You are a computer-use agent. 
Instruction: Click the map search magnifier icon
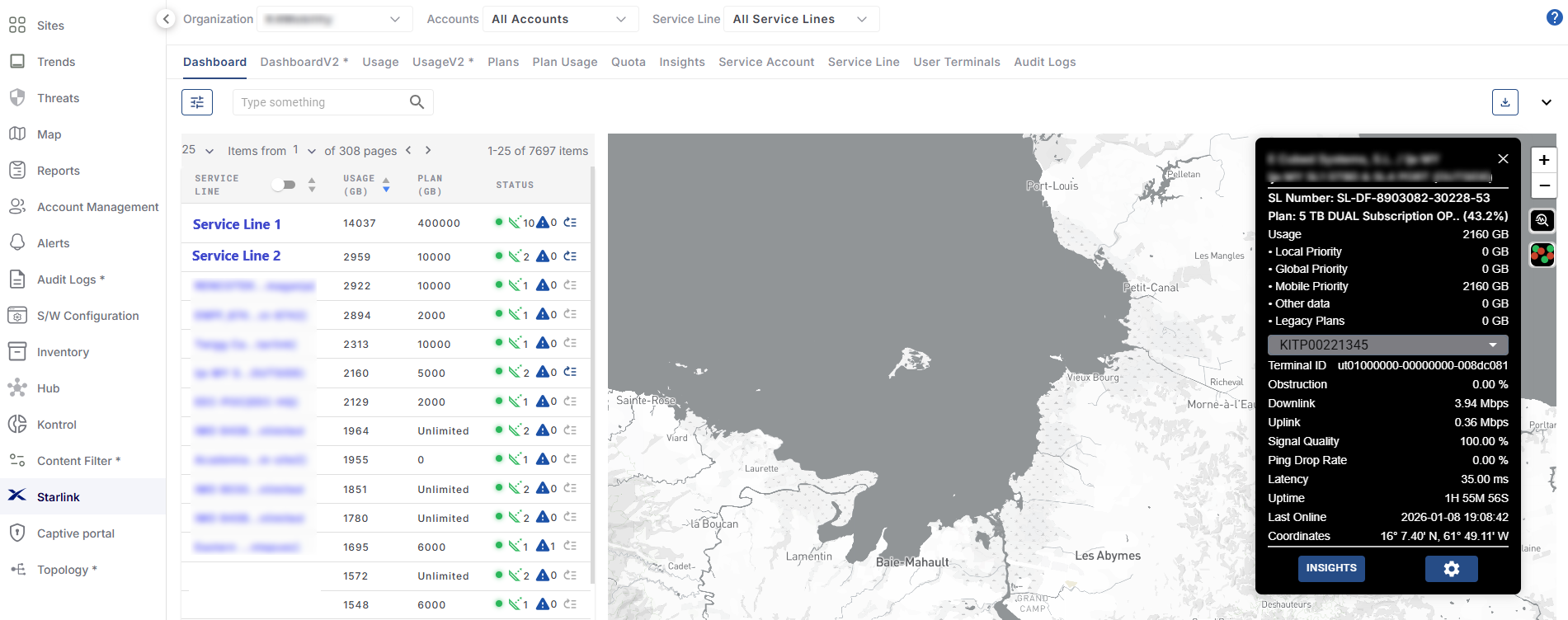click(1542, 221)
